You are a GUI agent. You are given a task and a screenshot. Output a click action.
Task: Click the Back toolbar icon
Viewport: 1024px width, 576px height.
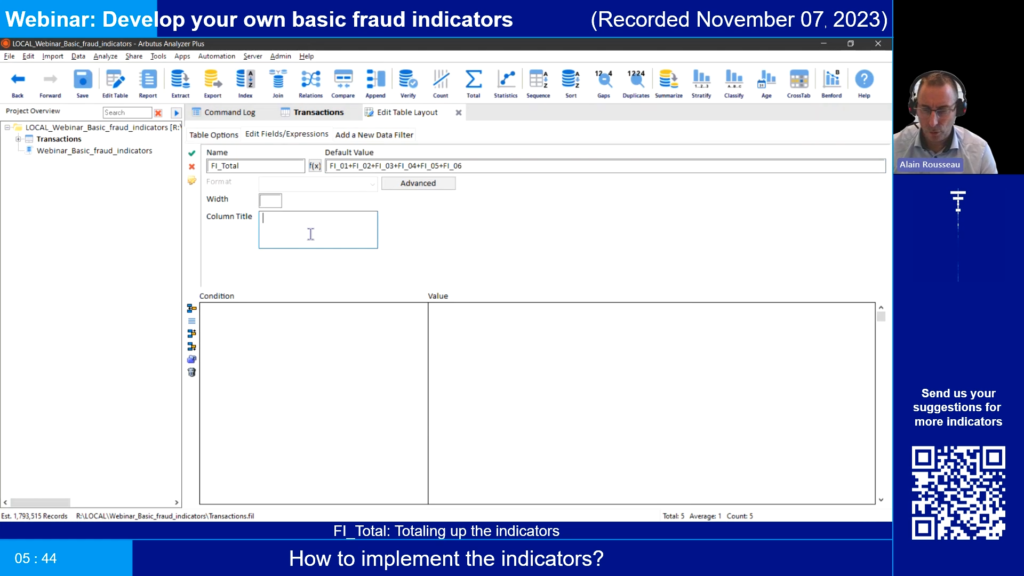[18, 84]
